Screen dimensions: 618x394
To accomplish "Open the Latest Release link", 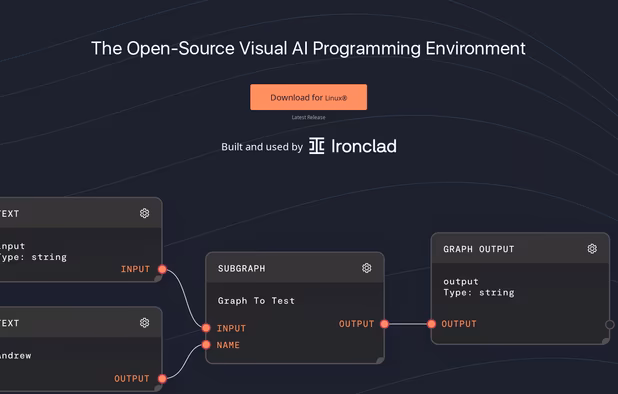I will tap(308, 117).
